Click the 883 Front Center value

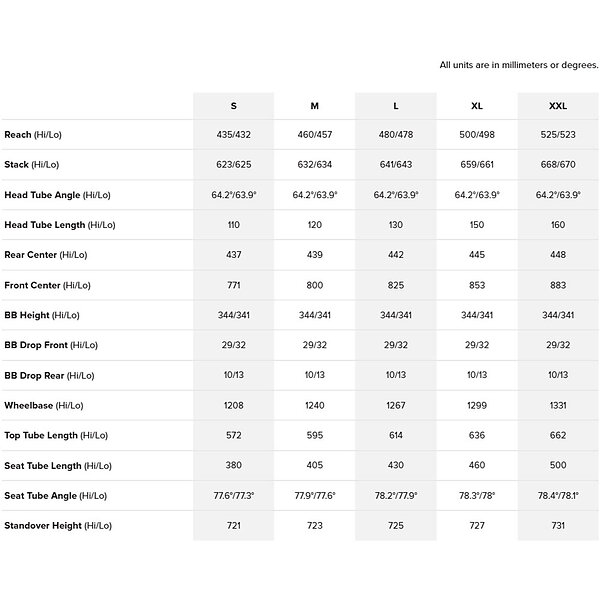tap(557, 285)
